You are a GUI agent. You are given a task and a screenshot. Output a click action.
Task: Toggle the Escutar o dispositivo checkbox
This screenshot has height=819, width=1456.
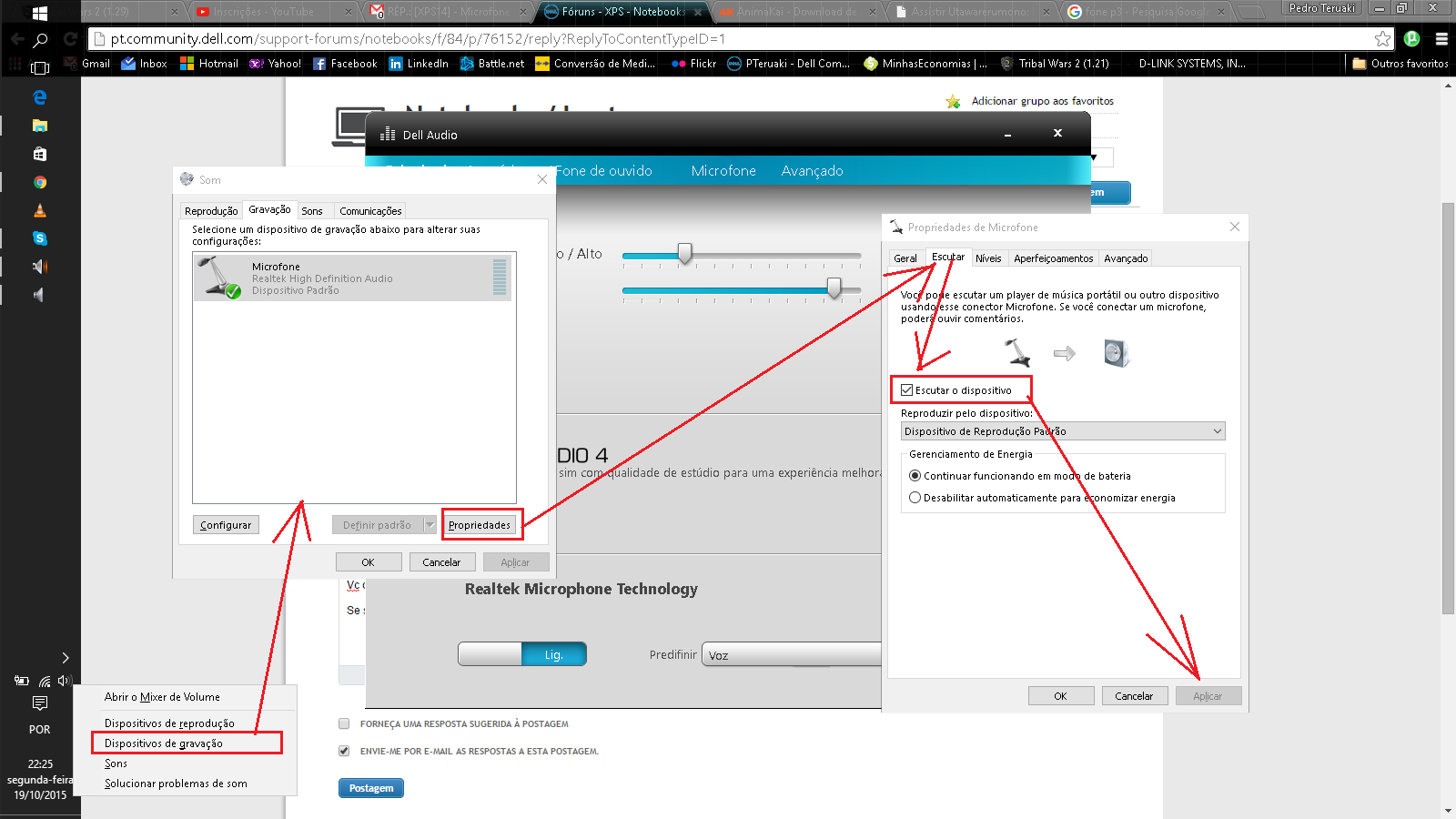click(906, 390)
